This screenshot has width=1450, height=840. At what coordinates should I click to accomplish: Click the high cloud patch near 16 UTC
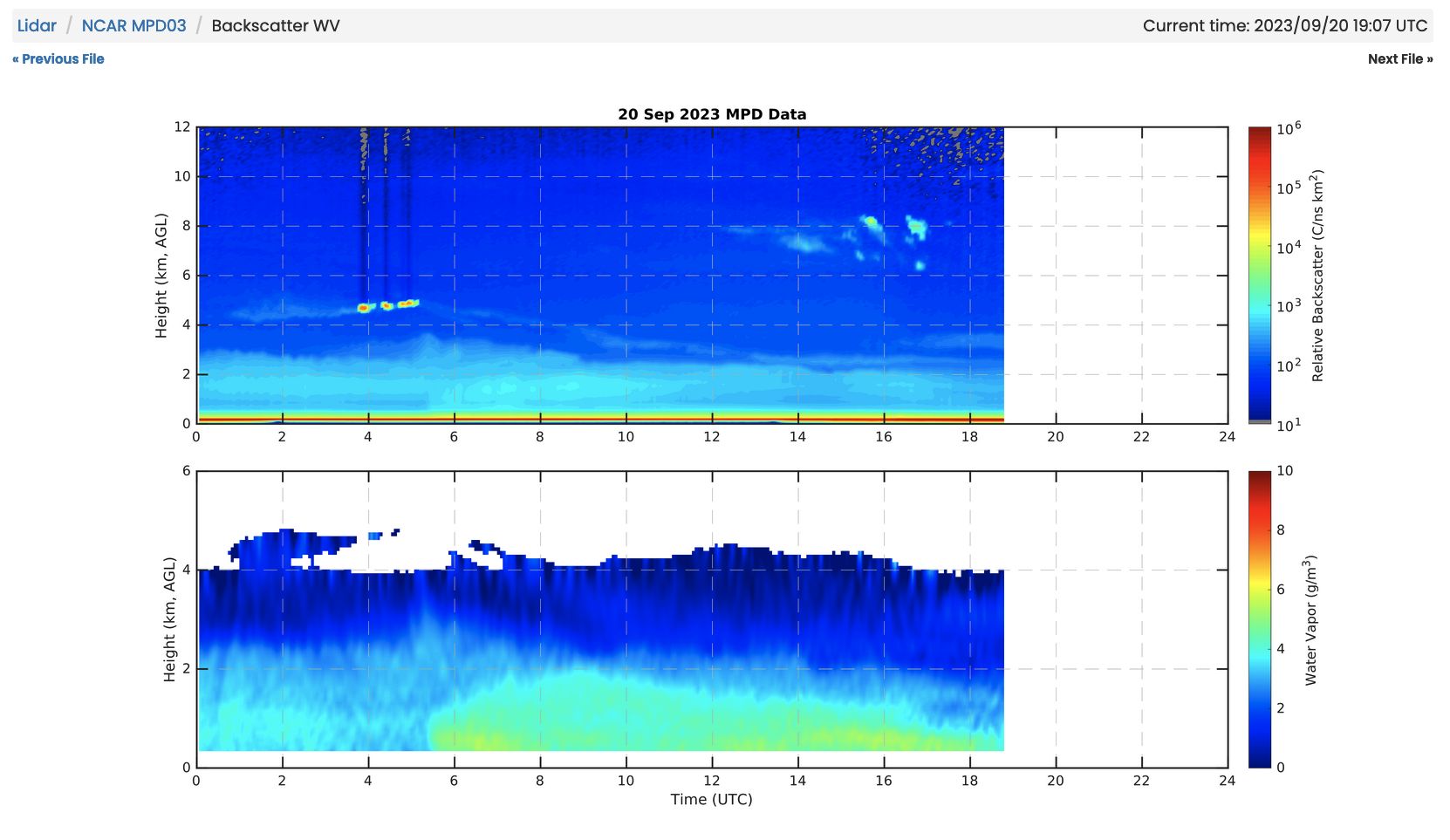[x=871, y=222]
